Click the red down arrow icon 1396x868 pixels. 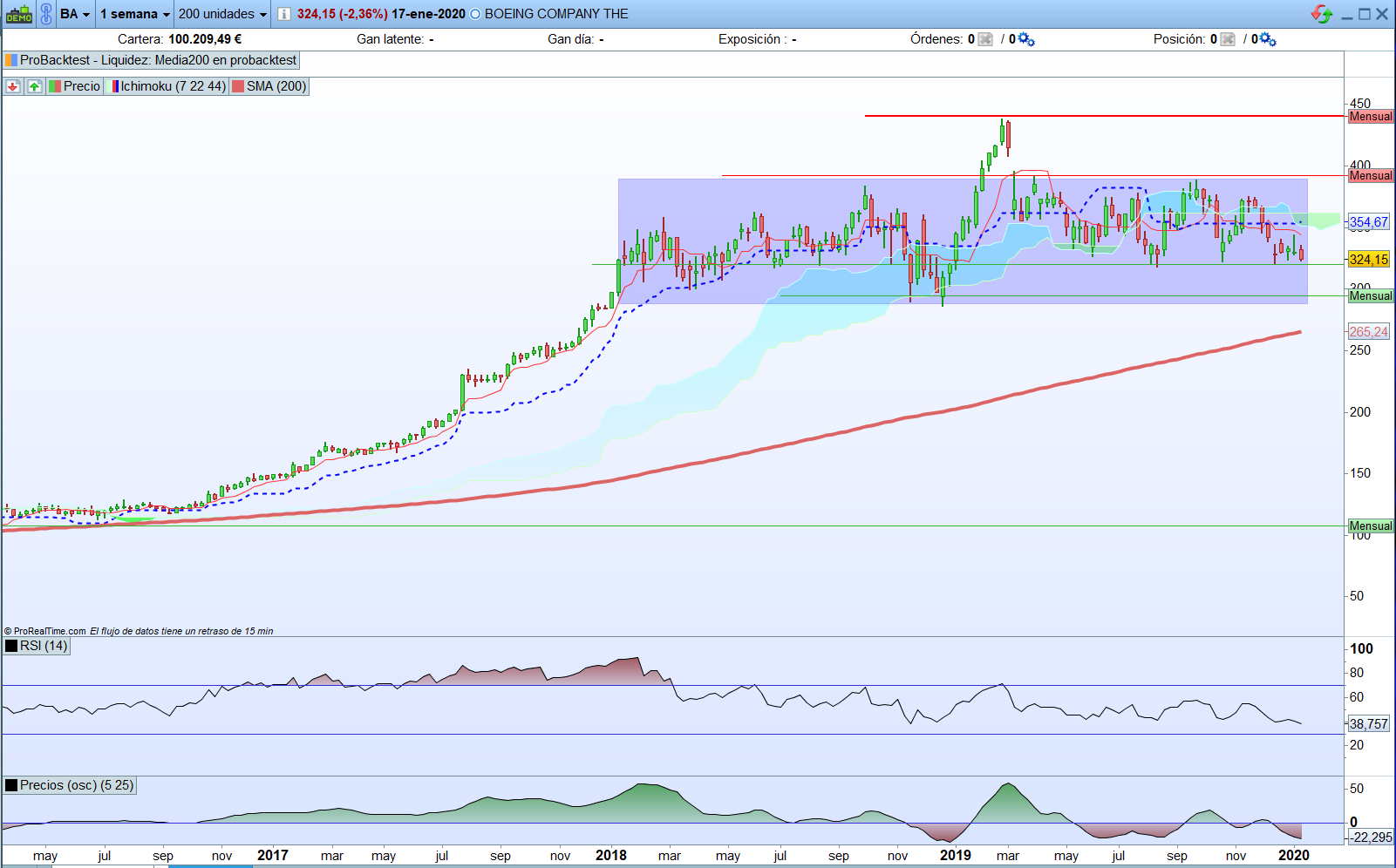click(x=13, y=86)
